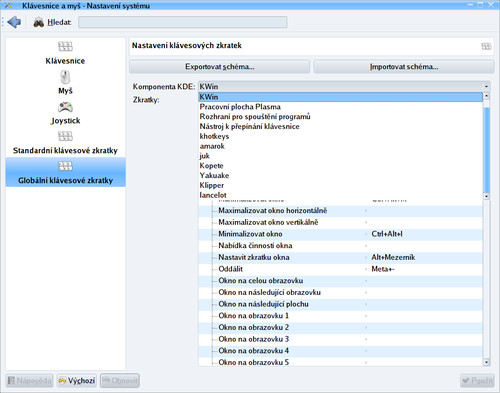The width and height of the screenshot is (500, 393).
Task: Select Okno na následující obrazovku row
Action: pyautogui.click(x=340, y=292)
